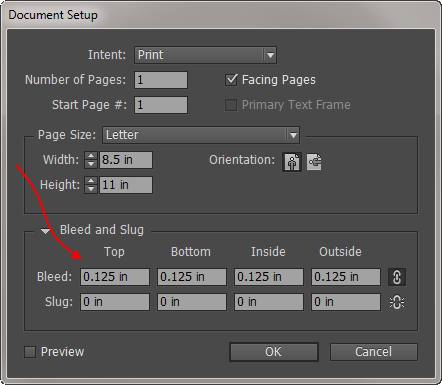Click the Cancel button
This screenshot has height=385, width=442.
pyautogui.click(x=374, y=352)
